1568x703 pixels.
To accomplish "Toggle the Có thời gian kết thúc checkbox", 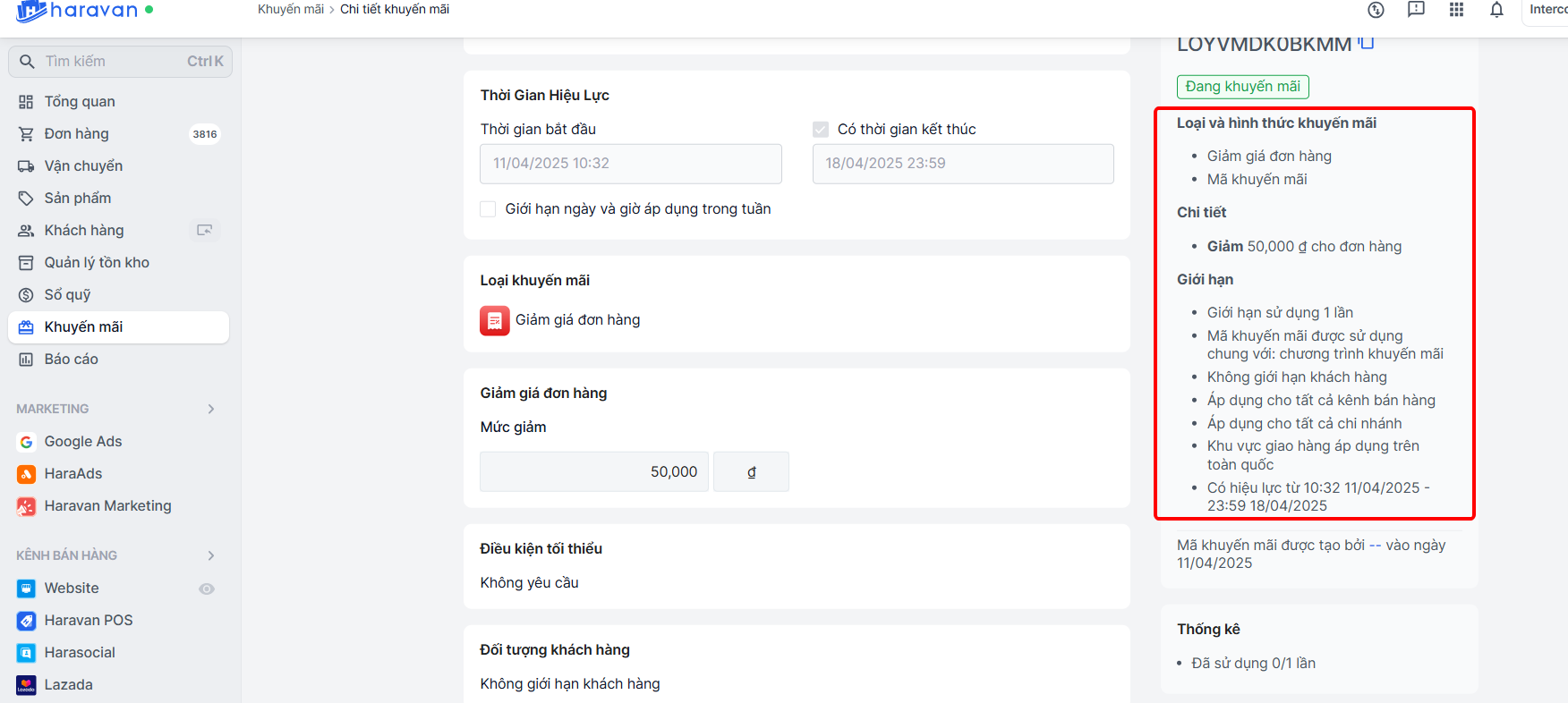I will coord(821,130).
